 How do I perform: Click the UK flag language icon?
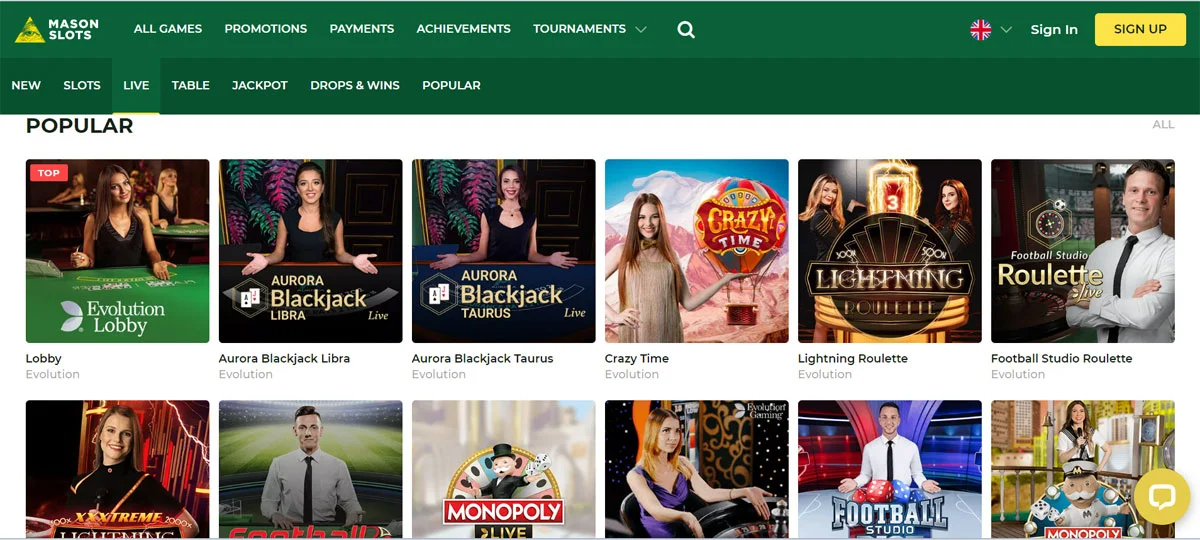[981, 29]
